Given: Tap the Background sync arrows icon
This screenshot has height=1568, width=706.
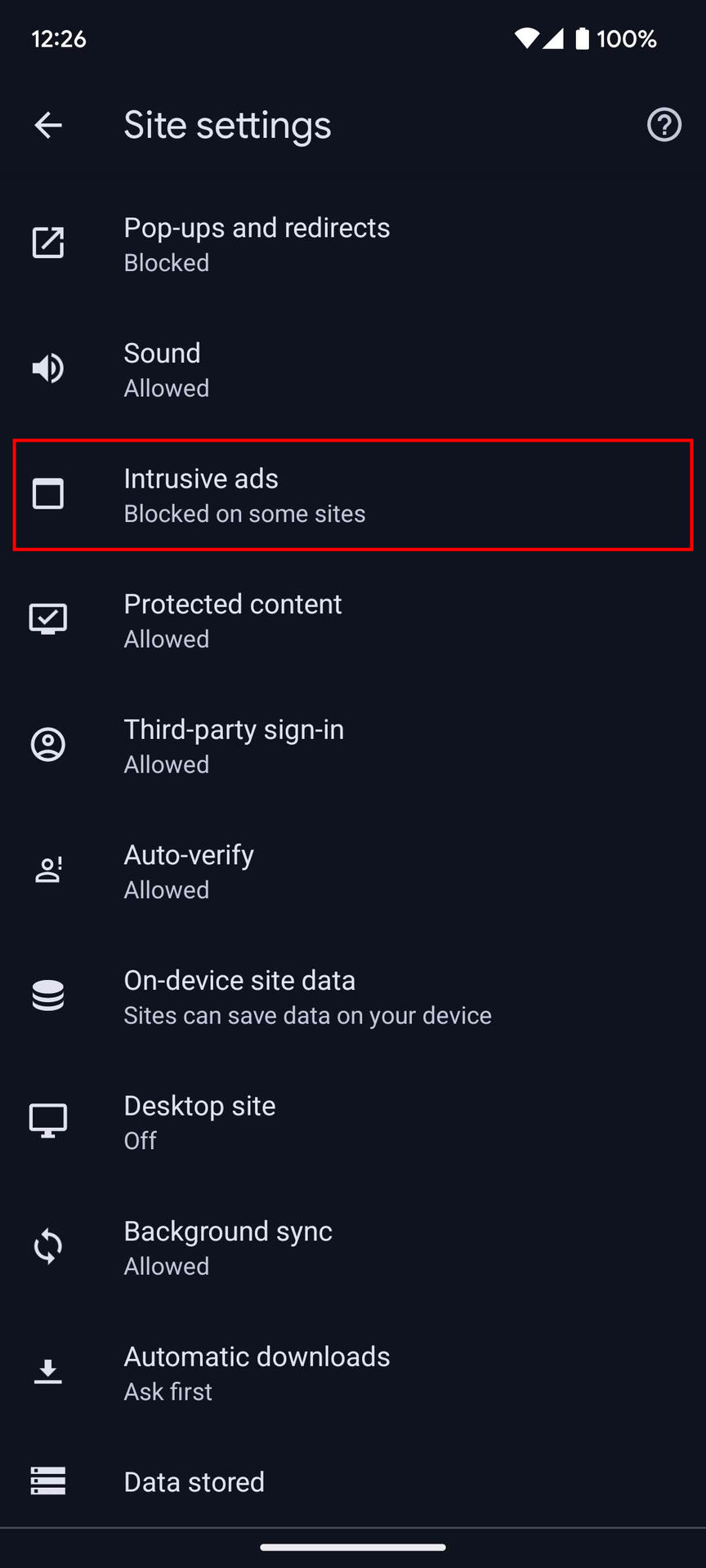Looking at the screenshot, I should coord(48,1247).
